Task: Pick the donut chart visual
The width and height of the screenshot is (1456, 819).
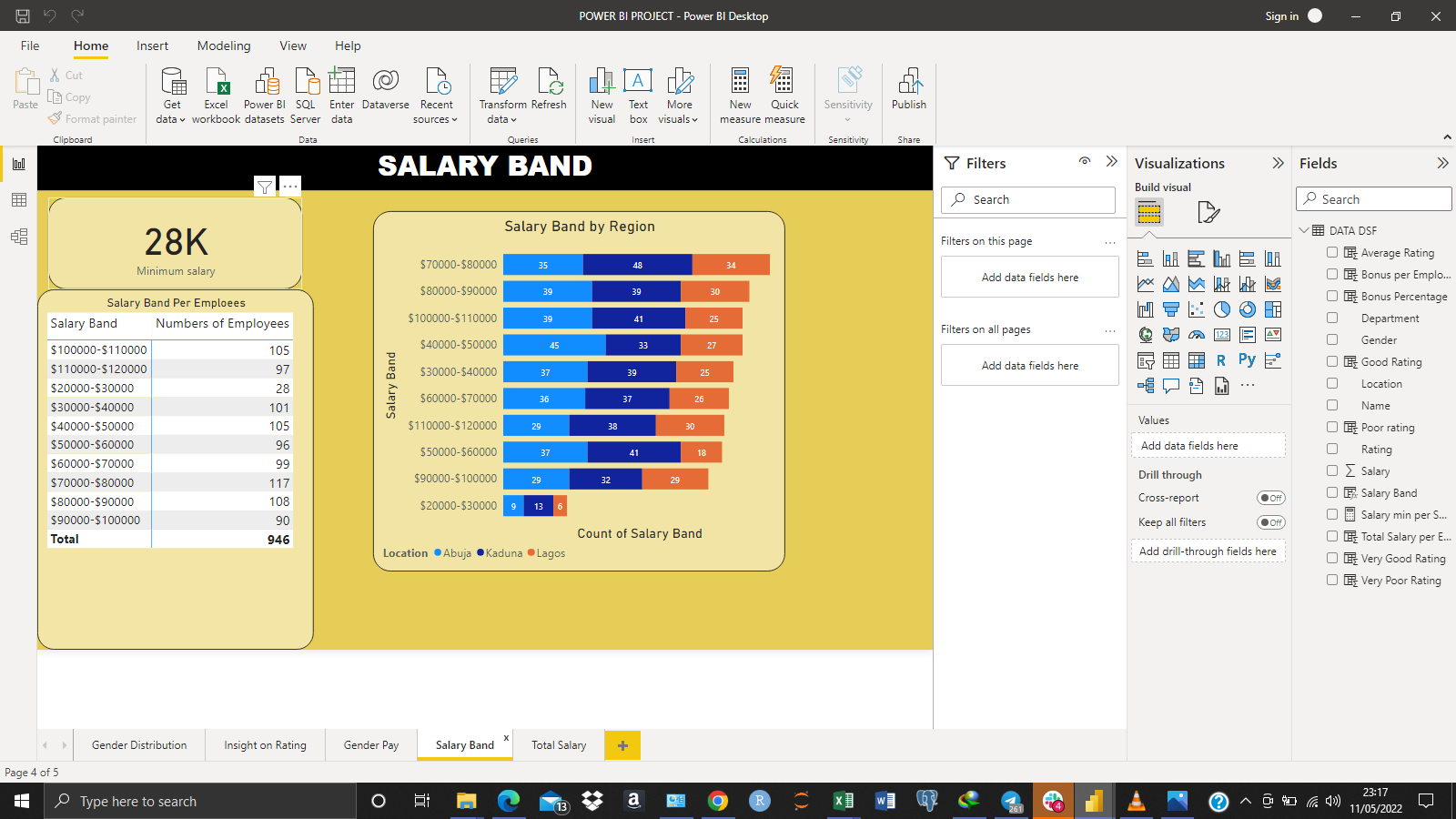Action: [x=1248, y=309]
